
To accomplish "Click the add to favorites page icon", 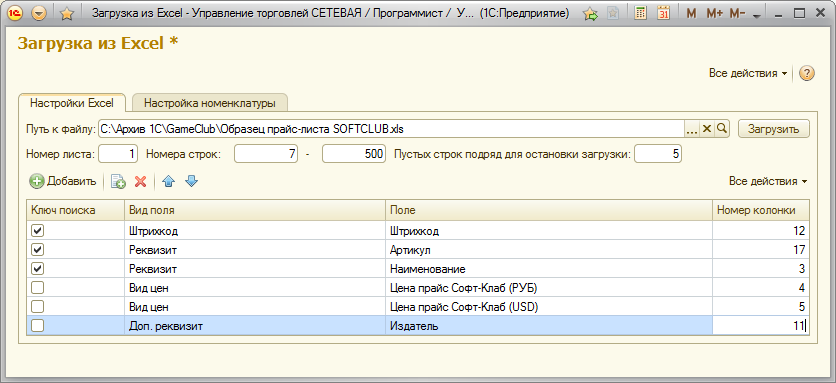I will [x=613, y=14].
